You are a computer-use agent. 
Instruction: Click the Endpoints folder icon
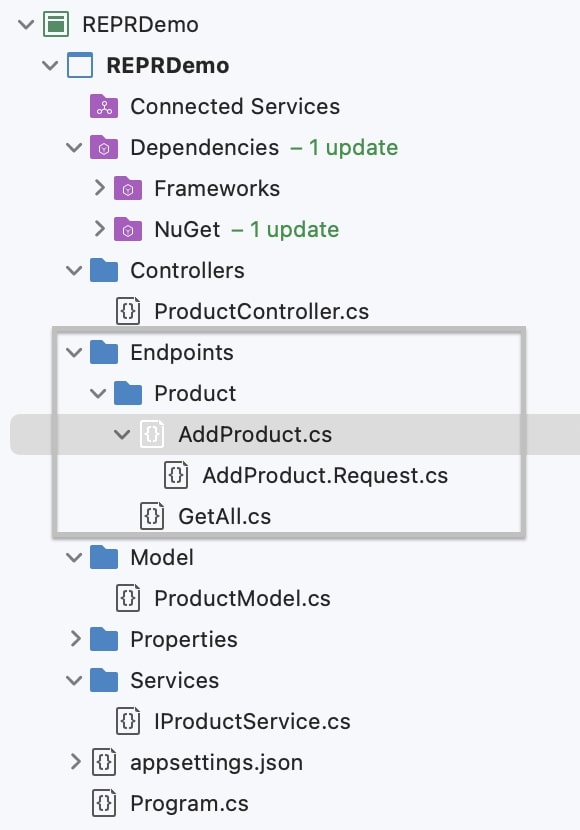pos(104,353)
